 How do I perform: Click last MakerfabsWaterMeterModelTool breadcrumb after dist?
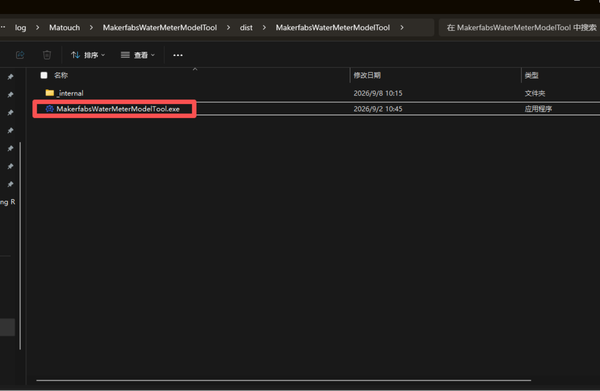[x=333, y=28]
